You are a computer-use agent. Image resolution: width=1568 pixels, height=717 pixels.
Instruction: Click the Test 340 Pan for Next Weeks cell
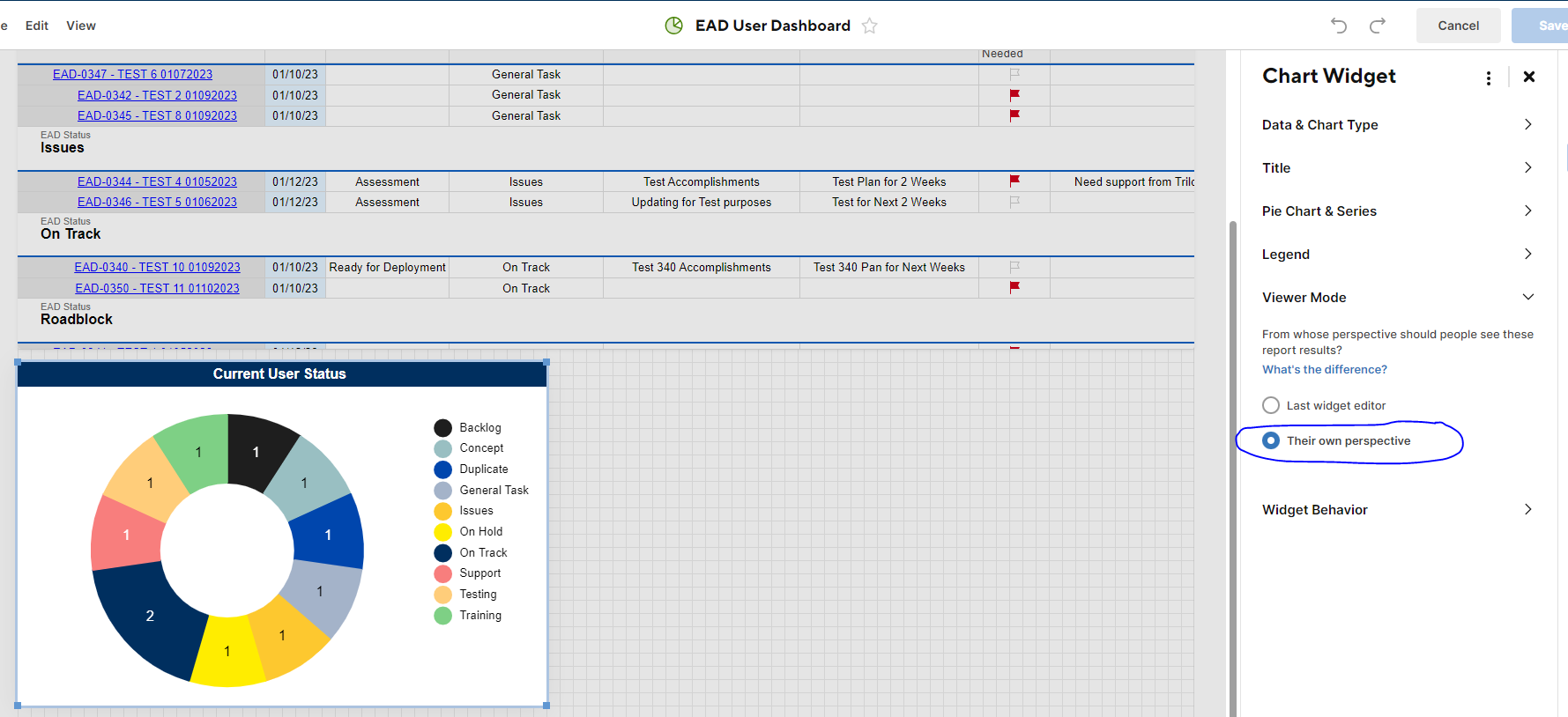(x=888, y=267)
